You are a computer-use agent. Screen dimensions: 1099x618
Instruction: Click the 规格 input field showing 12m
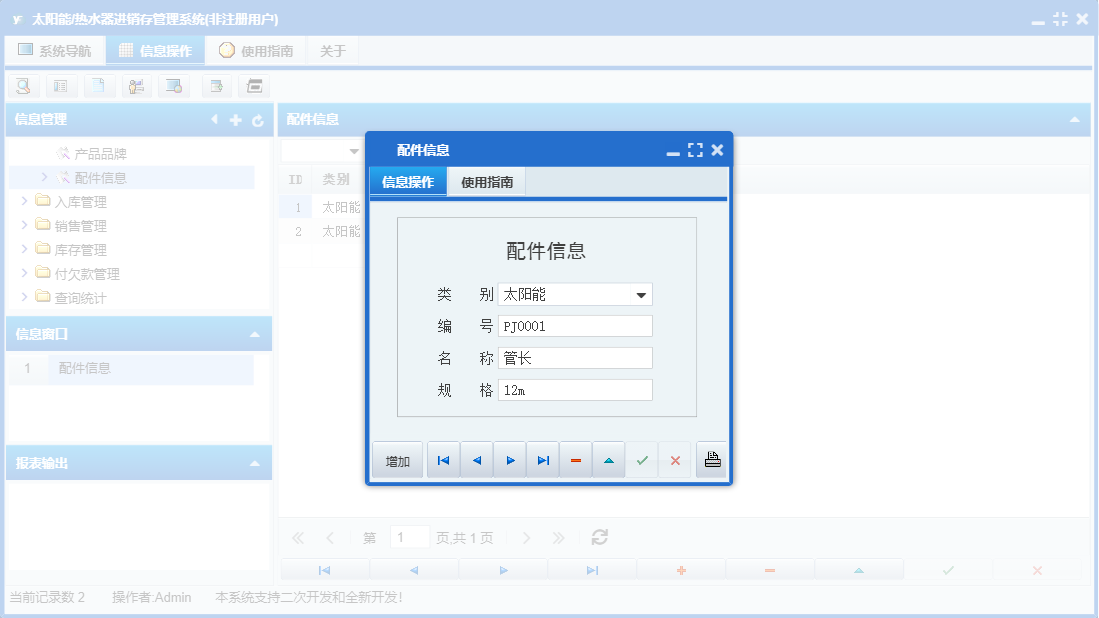coord(575,389)
